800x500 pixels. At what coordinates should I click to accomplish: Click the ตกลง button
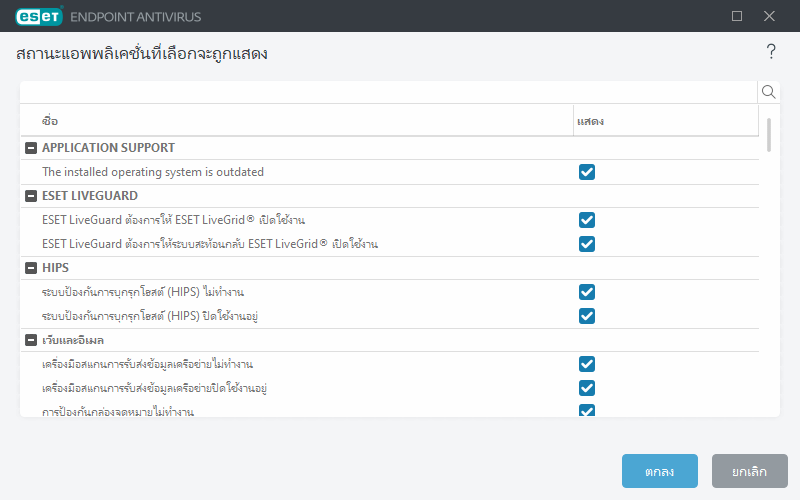point(659,471)
